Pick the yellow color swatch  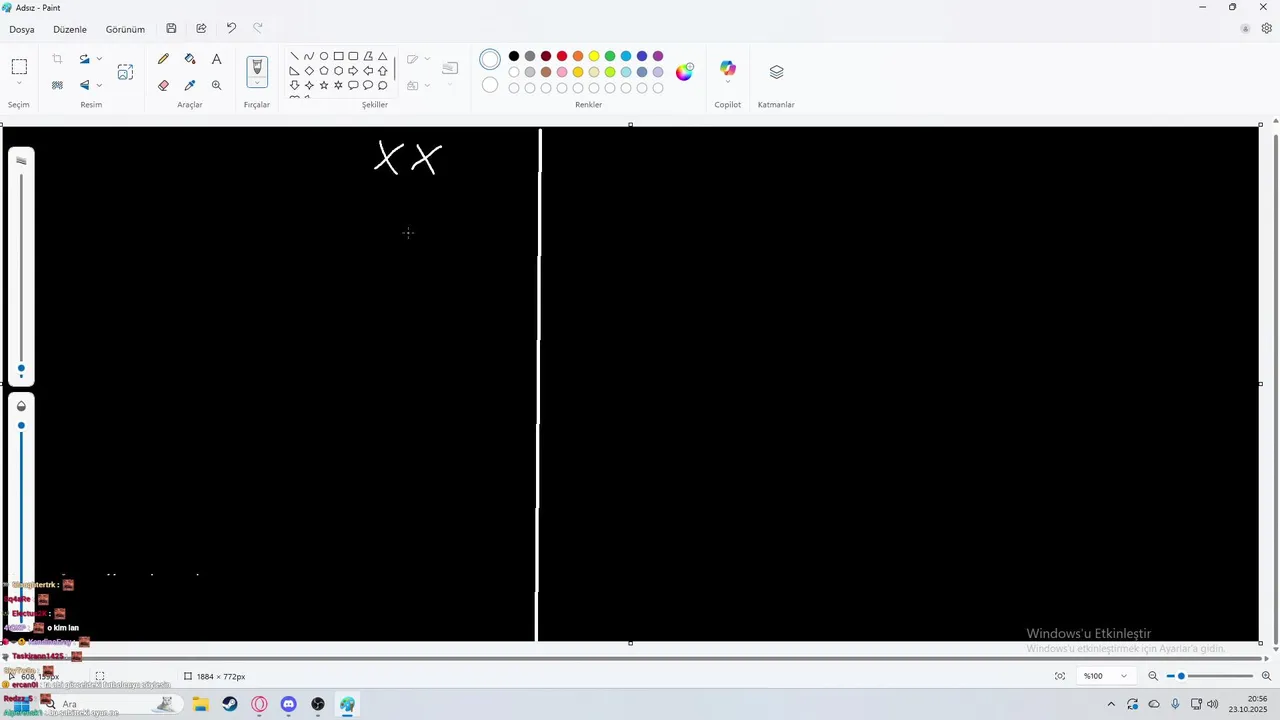(594, 56)
